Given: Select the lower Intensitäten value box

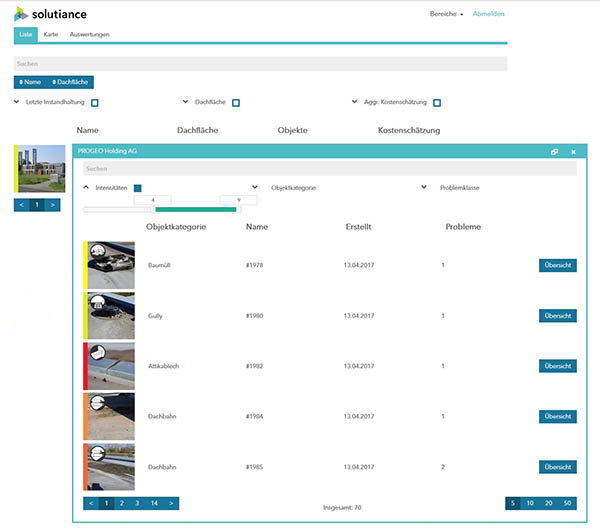Looking at the screenshot, I should point(153,200).
